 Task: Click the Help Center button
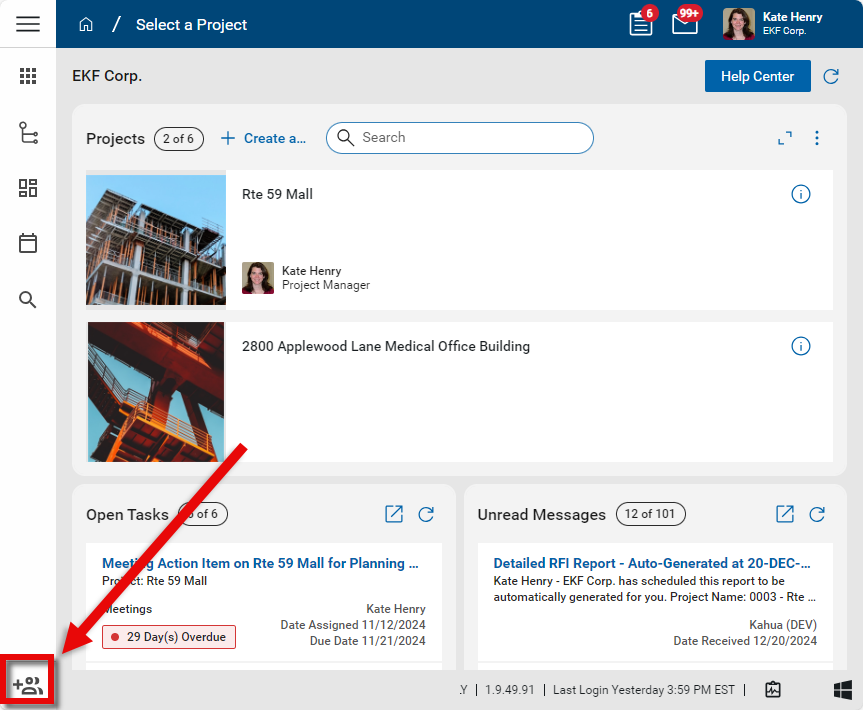click(x=757, y=76)
